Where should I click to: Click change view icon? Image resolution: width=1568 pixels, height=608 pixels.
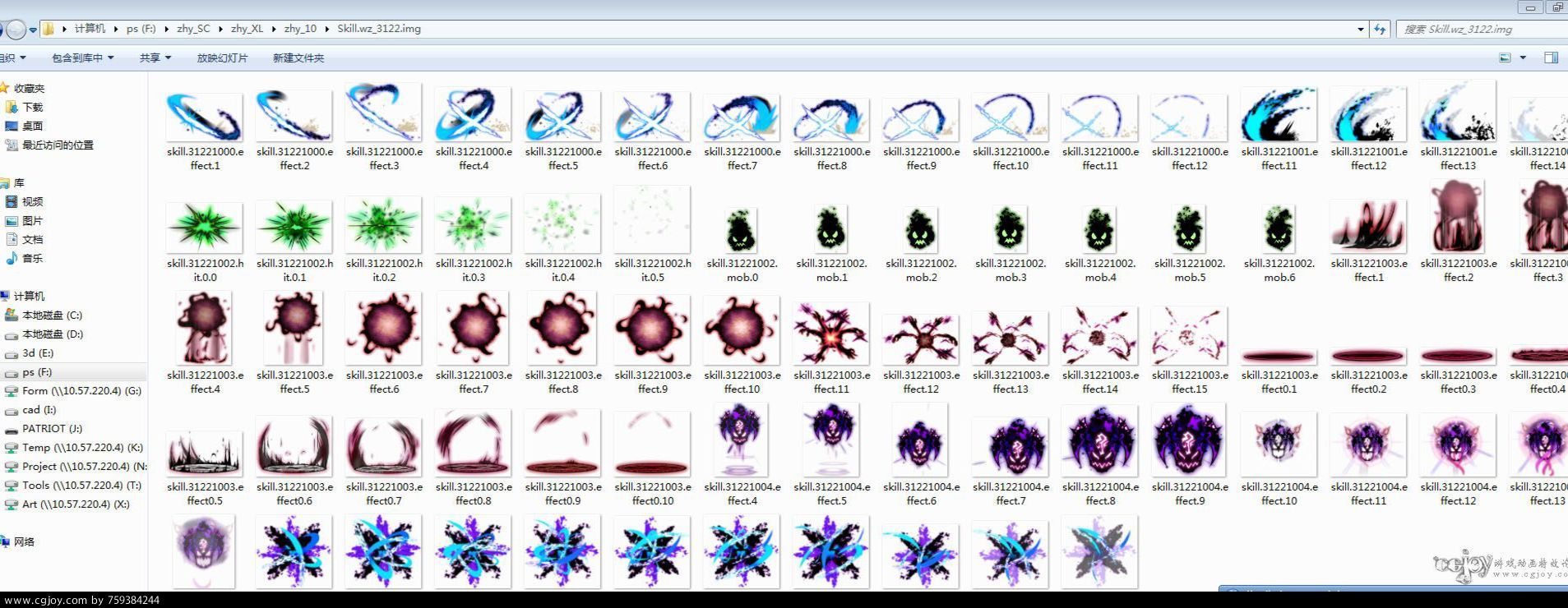pos(1505,58)
